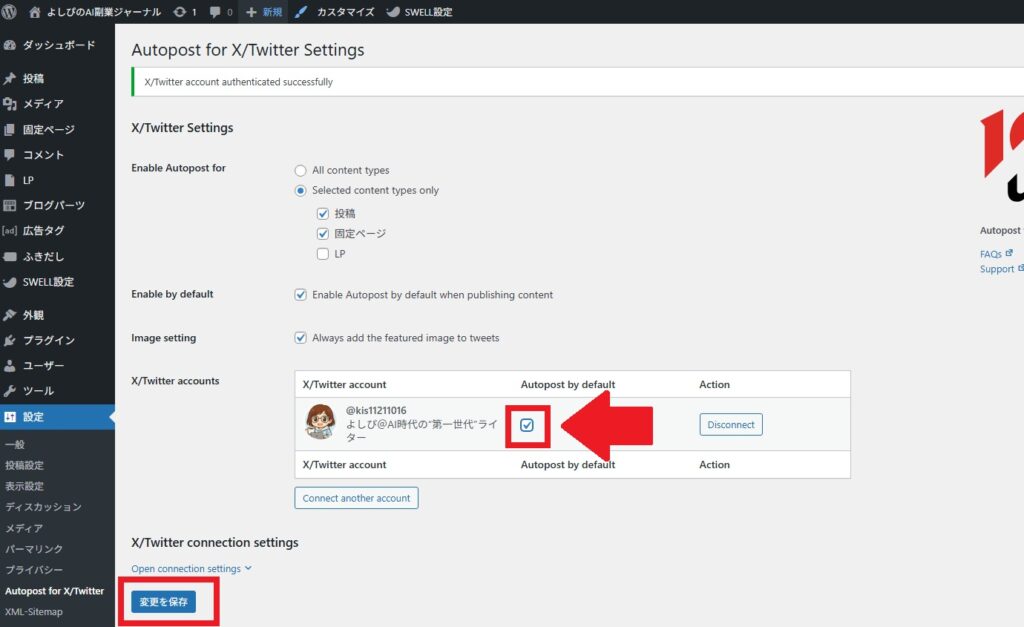The image size is (1024, 627).
Task: Click the コメント bubble icon in sidebar
Action: click(x=10, y=155)
